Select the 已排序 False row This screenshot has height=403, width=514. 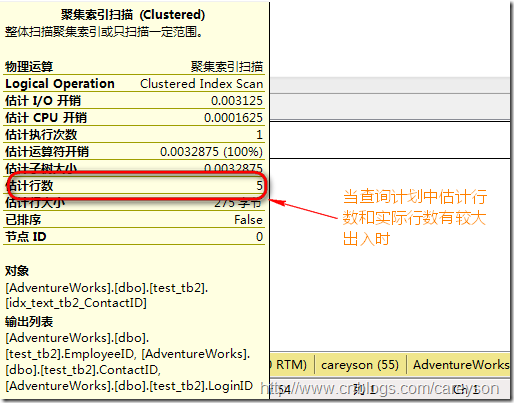(x=134, y=220)
